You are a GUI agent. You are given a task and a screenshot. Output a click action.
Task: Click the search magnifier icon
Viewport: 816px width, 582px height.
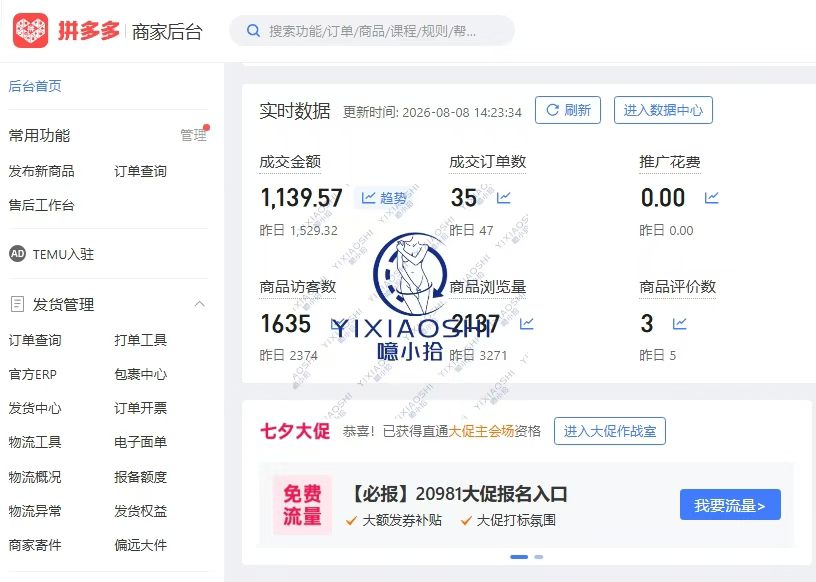pos(253,31)
